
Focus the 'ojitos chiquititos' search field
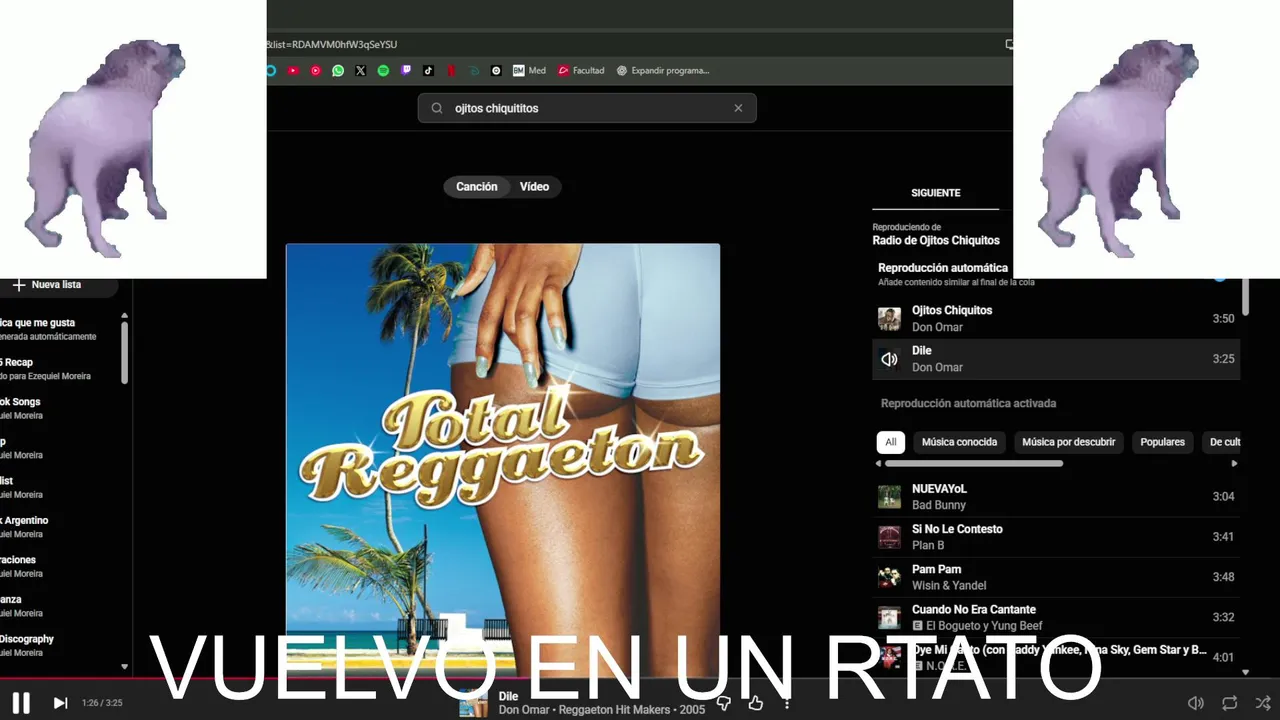(x=587, y=108)
